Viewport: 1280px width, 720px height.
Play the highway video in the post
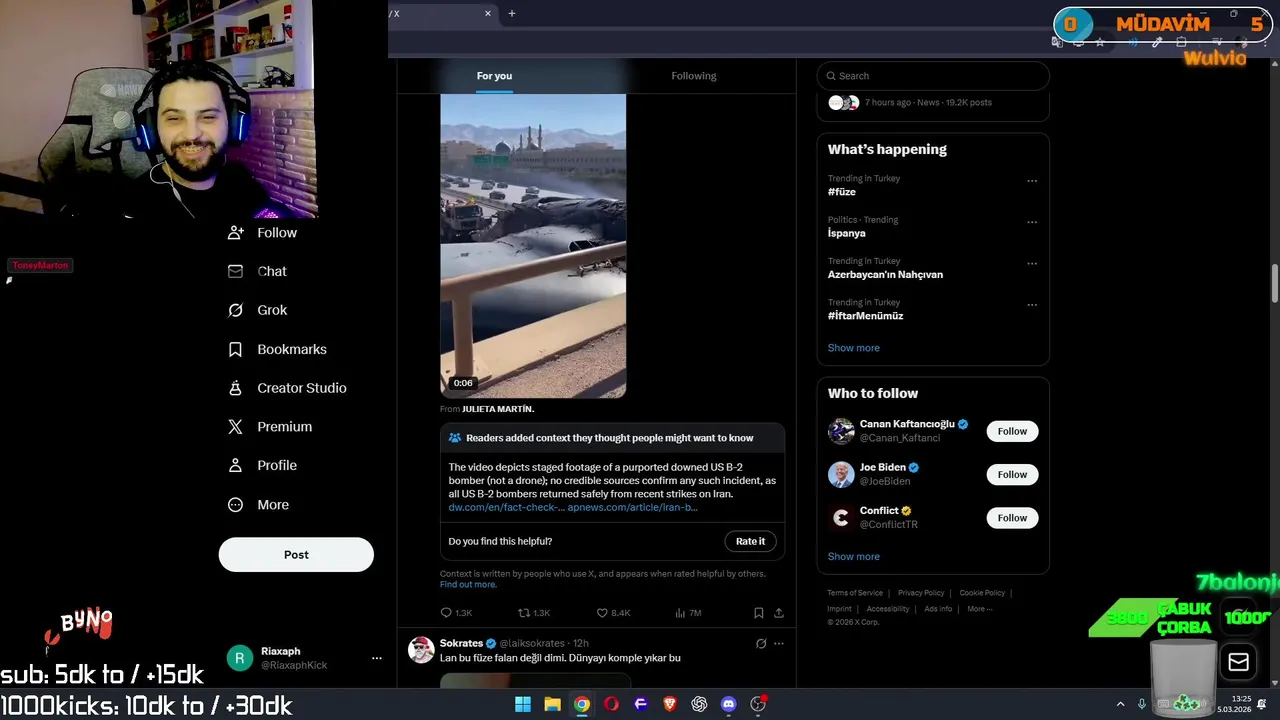click(533, 246)
